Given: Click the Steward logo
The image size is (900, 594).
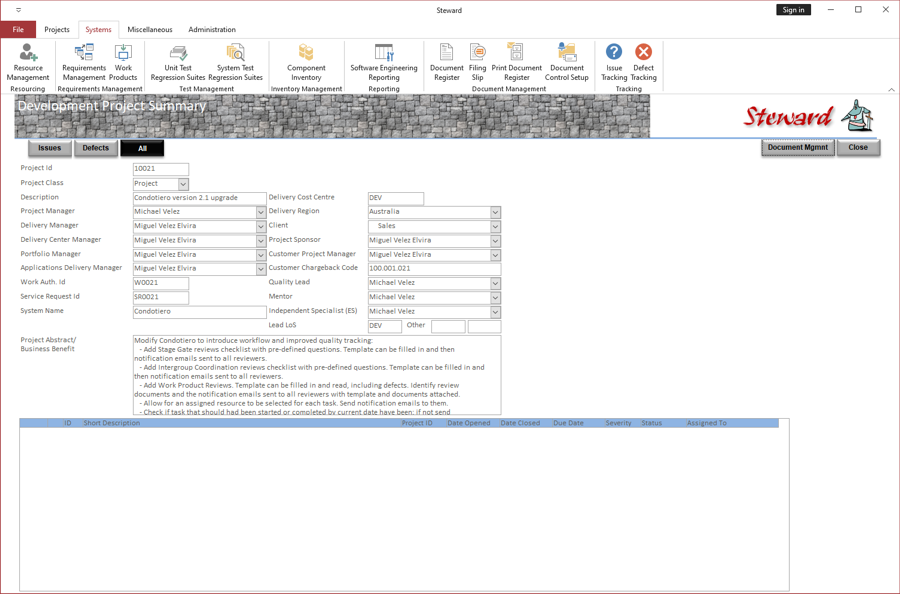Looking at the screenshot, I should 808,116.
